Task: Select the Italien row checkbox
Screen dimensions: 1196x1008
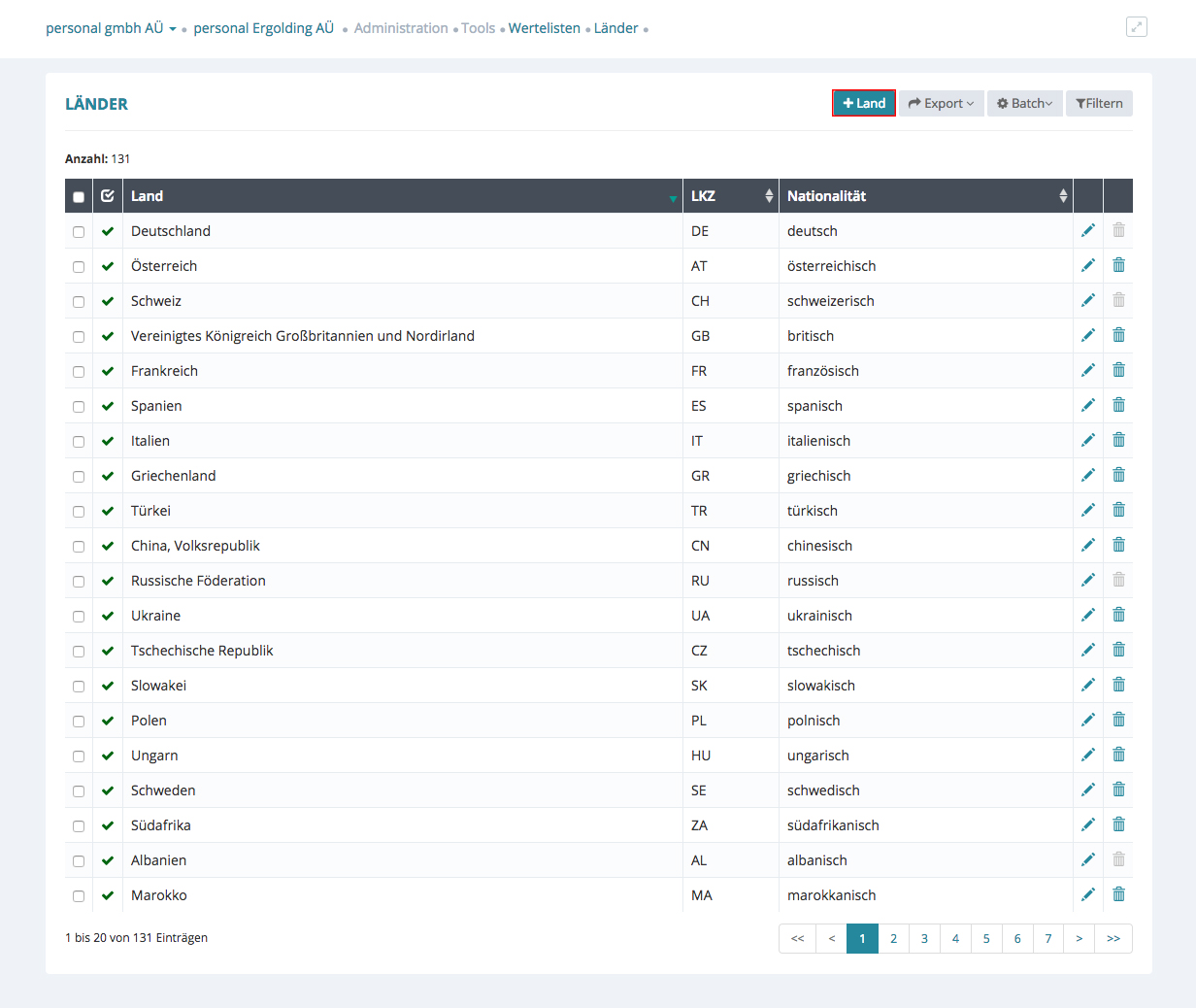Action: click(x=79, y=442)
